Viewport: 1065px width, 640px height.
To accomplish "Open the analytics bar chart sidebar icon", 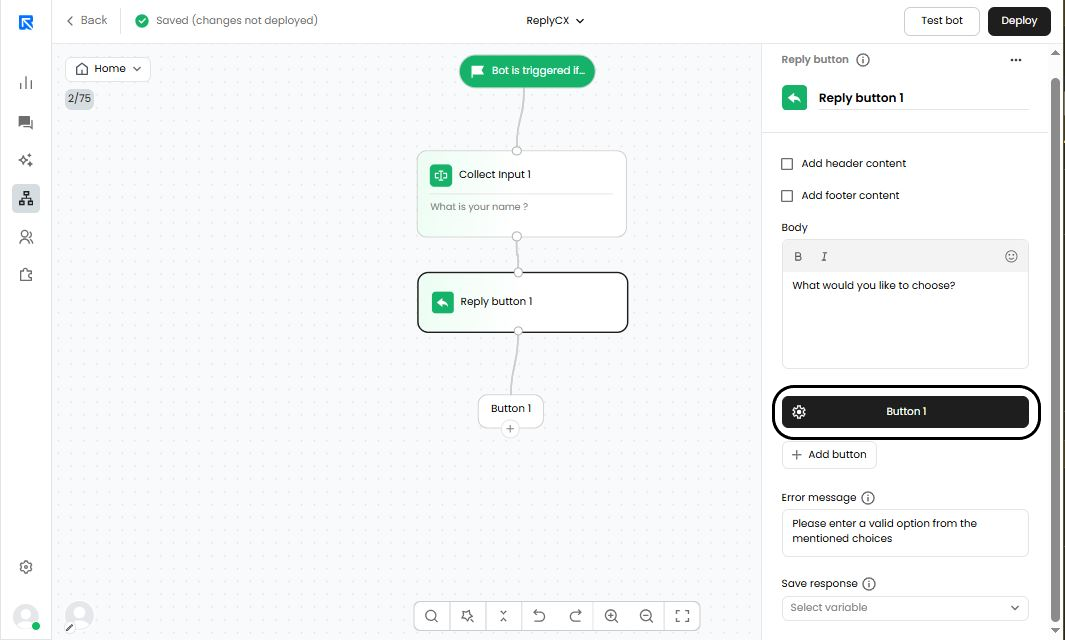I will pos(26,83).
